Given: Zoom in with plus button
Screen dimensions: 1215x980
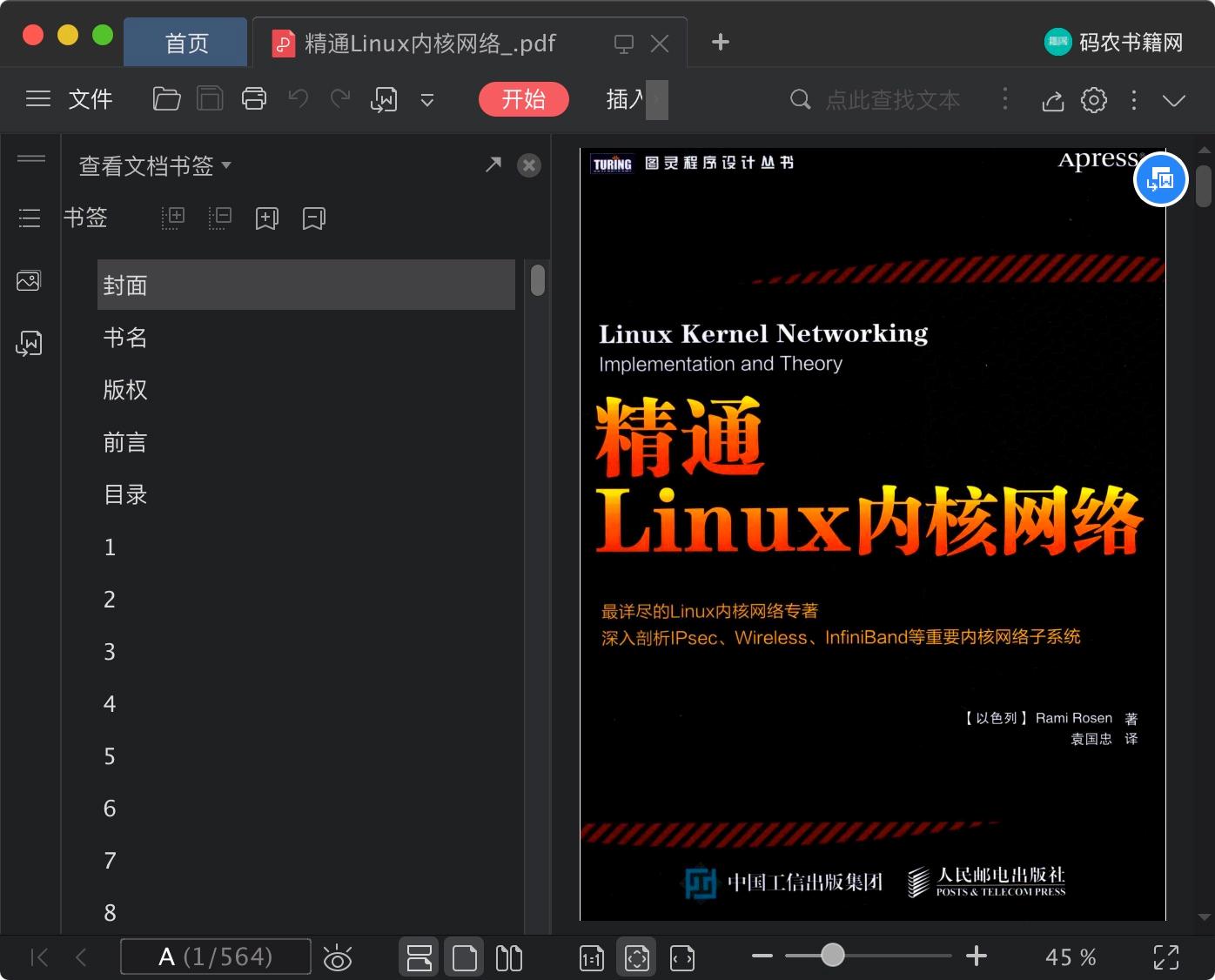Looking at the screenshot, I should pyautogui.click(x=977, y=956).
